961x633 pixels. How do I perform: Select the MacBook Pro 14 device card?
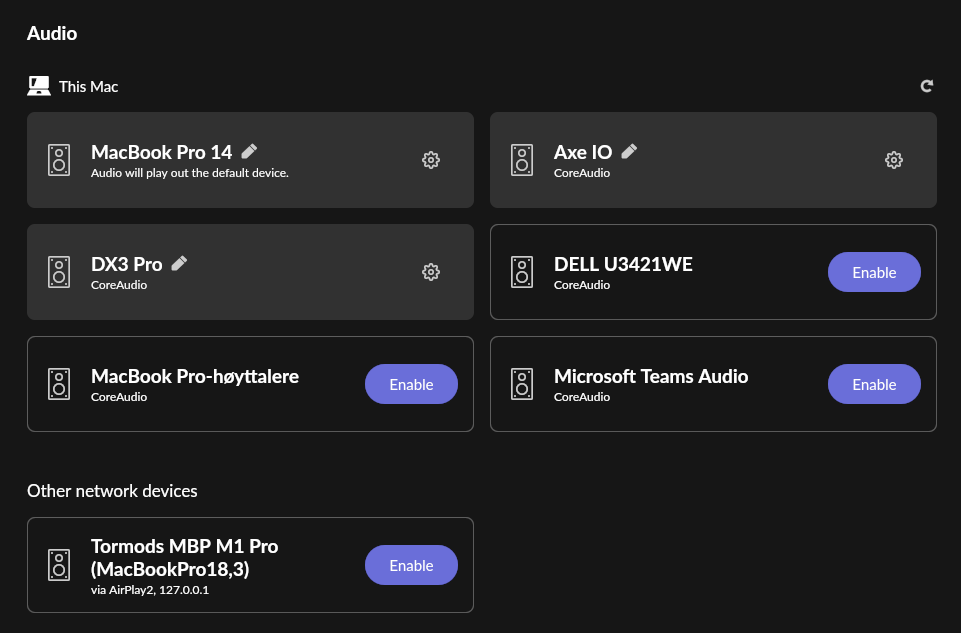[x=250, y=160]
